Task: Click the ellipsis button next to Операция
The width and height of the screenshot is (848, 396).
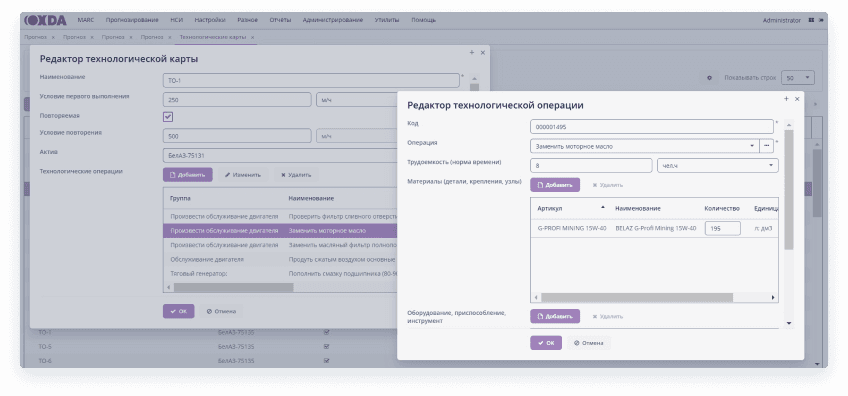Action: [767, 146]
